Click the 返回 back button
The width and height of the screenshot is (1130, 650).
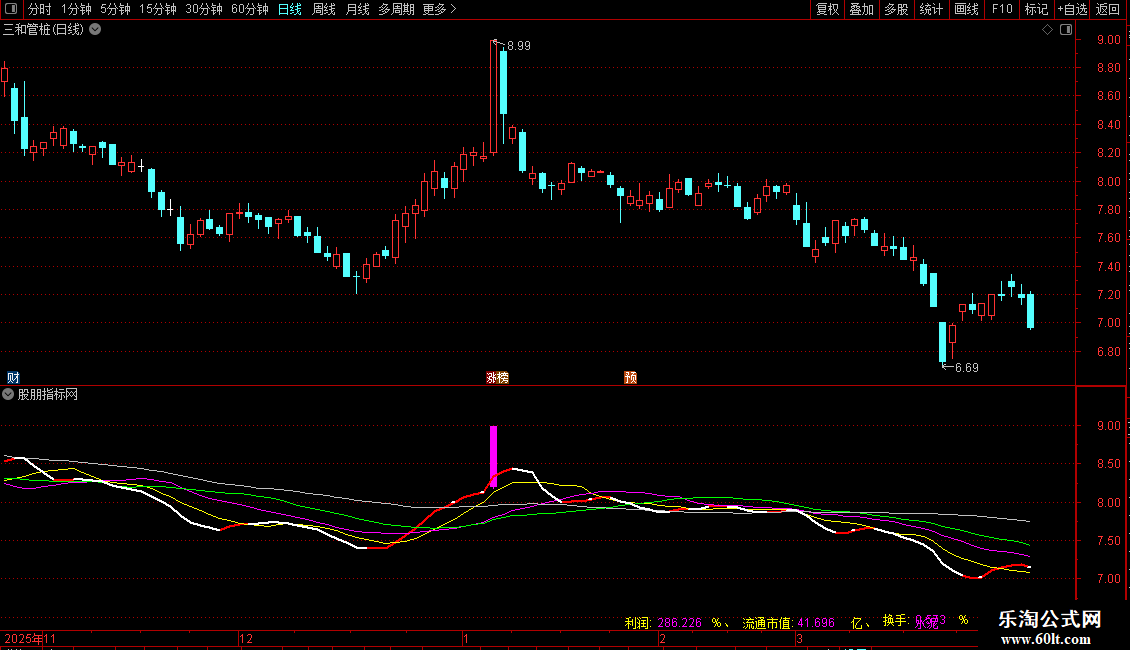click(1108, 9)
